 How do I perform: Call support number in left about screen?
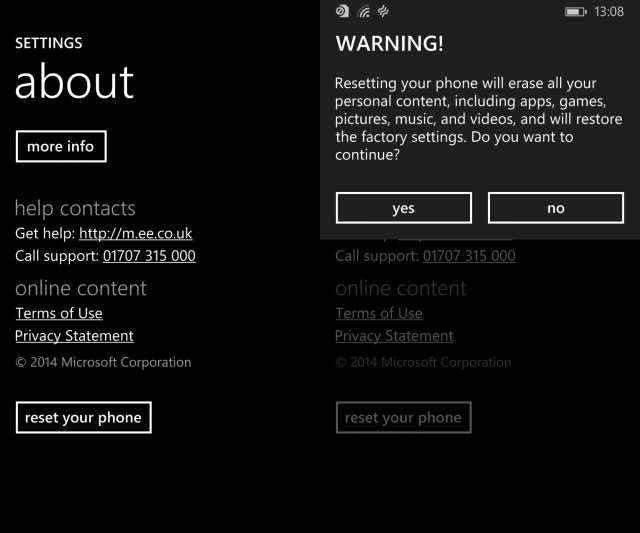(x=149, y=256)
